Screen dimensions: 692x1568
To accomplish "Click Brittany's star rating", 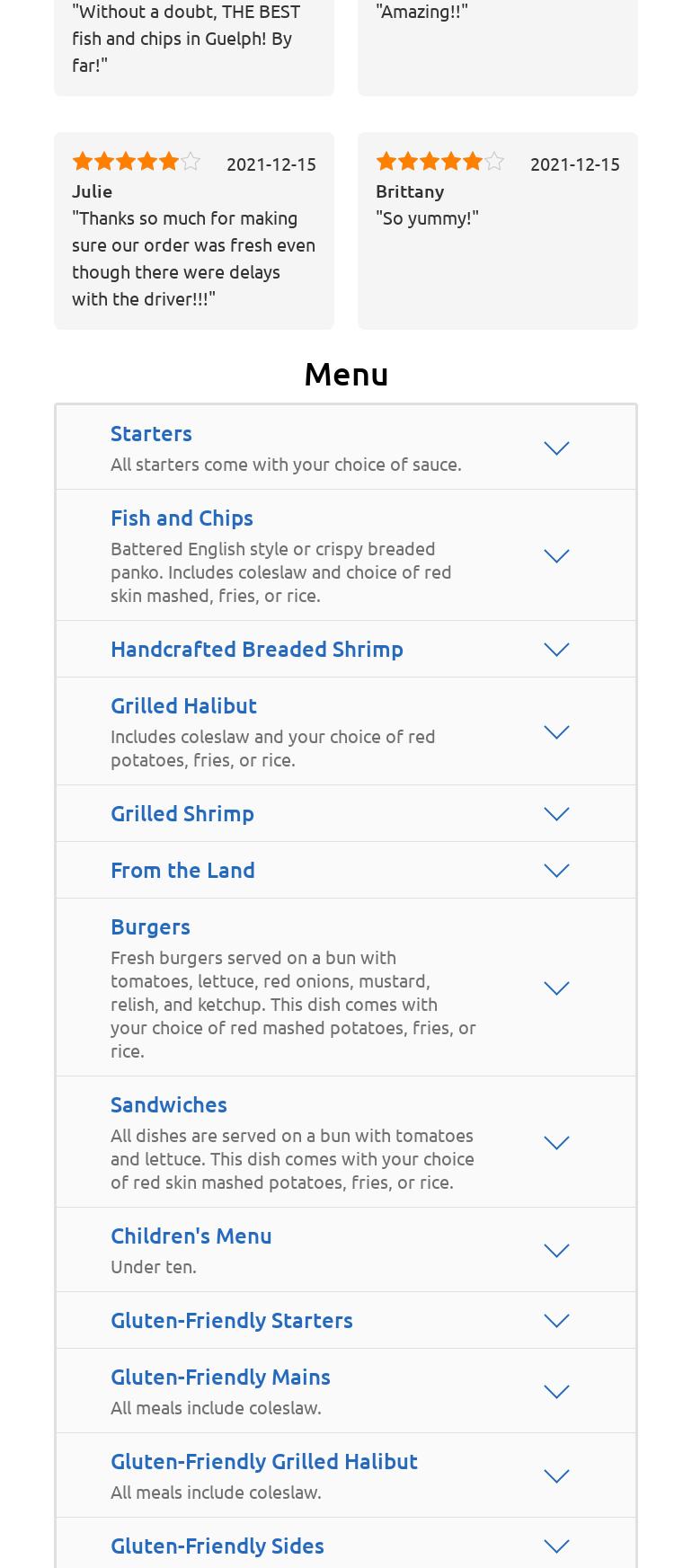I will click(x=439, y=162).
